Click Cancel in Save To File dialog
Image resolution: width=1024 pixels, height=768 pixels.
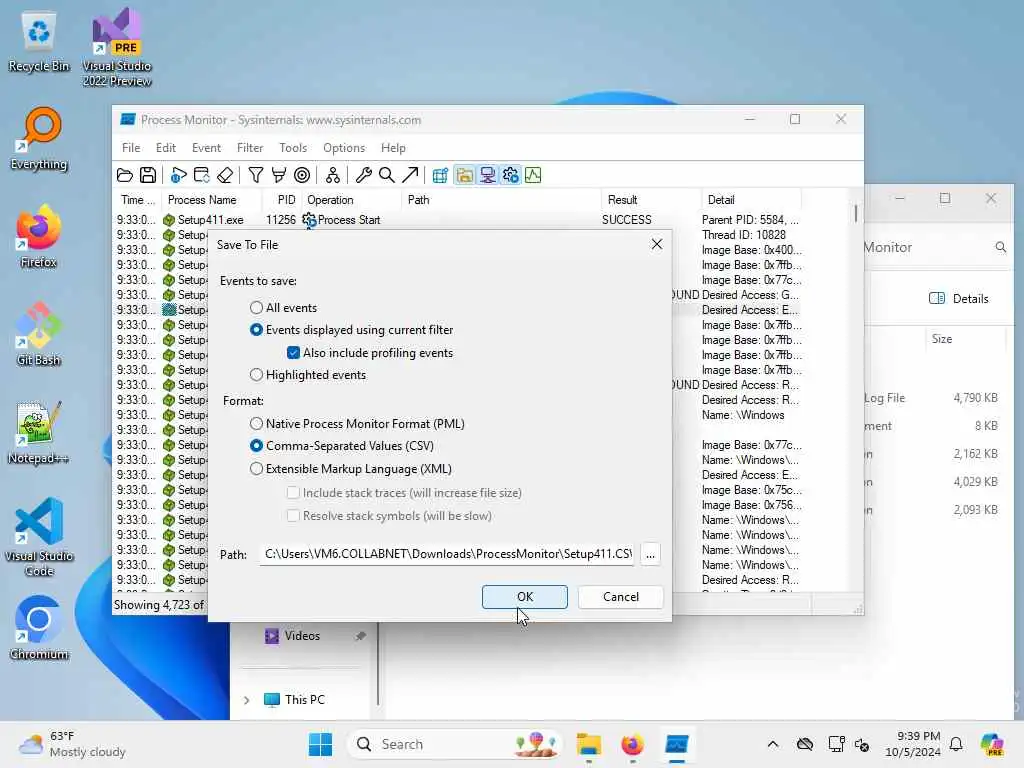click(620, 597)
